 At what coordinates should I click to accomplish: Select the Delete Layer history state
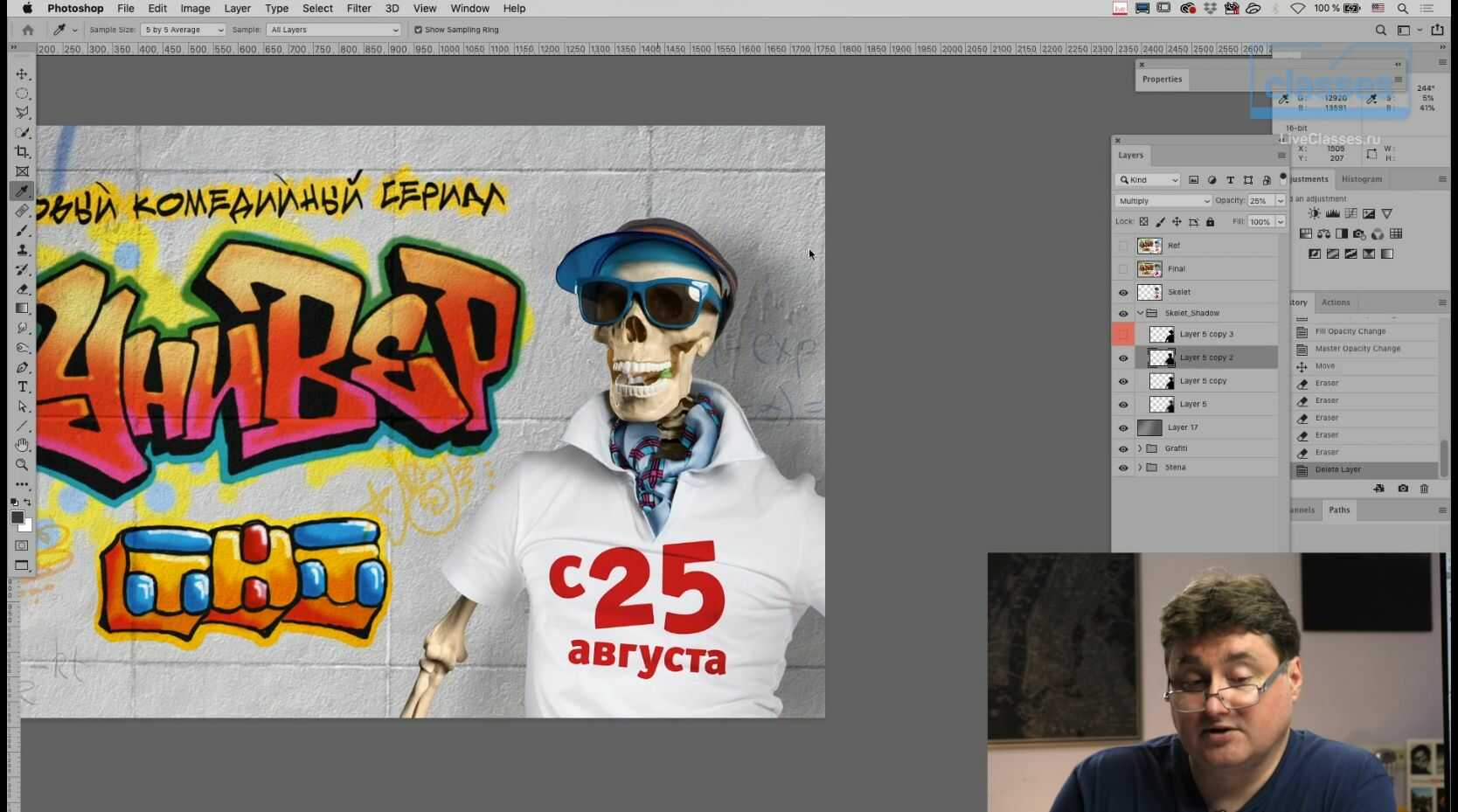1337,470
